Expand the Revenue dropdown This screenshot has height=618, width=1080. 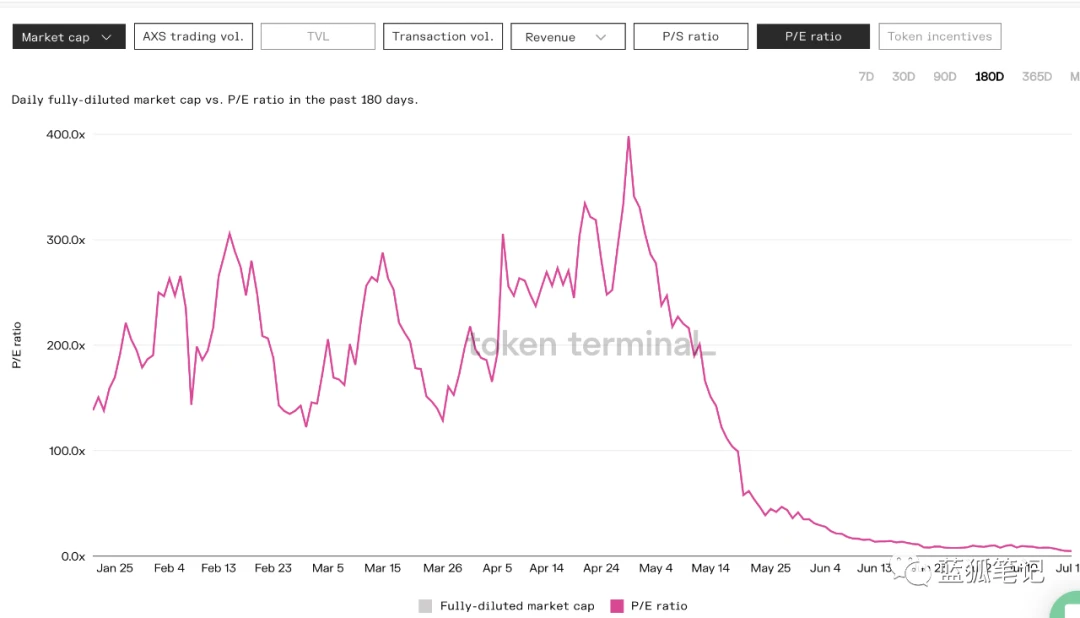point(566,37)
